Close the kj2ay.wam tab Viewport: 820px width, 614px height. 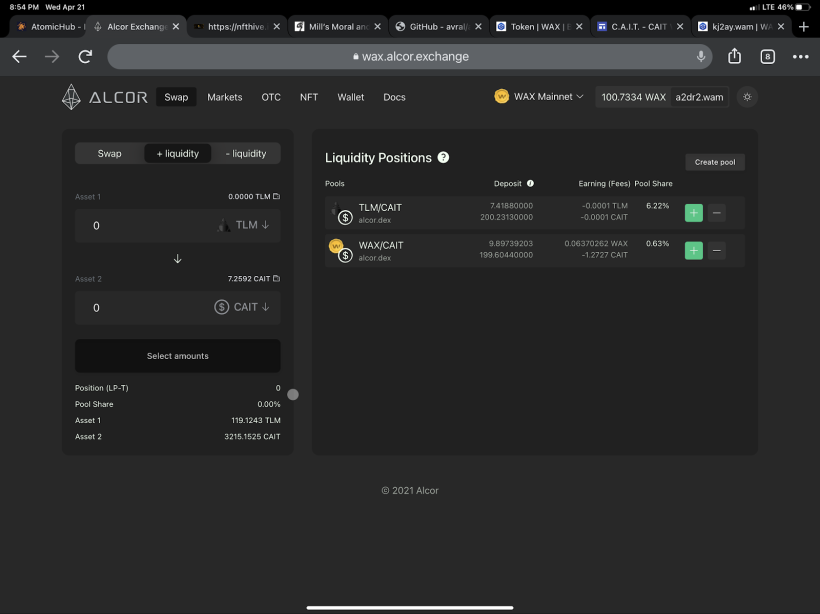coord(781,26)
